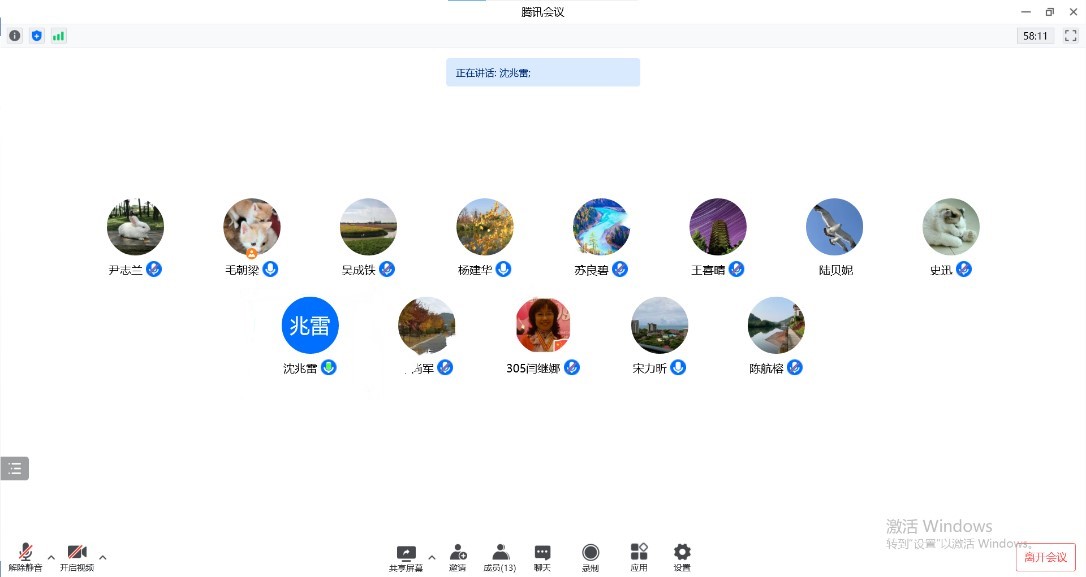Open the 成员(13) members panel
The height and width of the screenshot is (577, 1086).
tap(500, 556)
